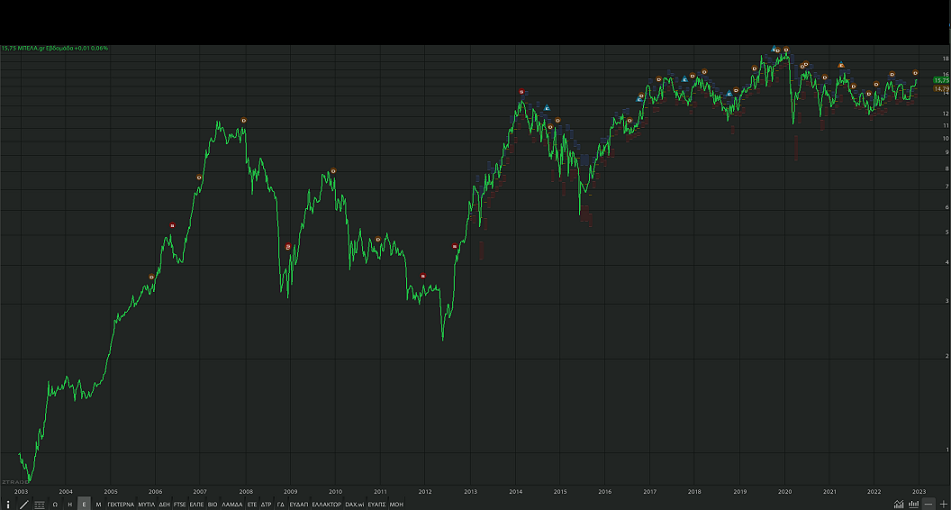Select the trend line drawing tool
The image size is (951, 510).
pyautogui.click(x=24, y=505)
